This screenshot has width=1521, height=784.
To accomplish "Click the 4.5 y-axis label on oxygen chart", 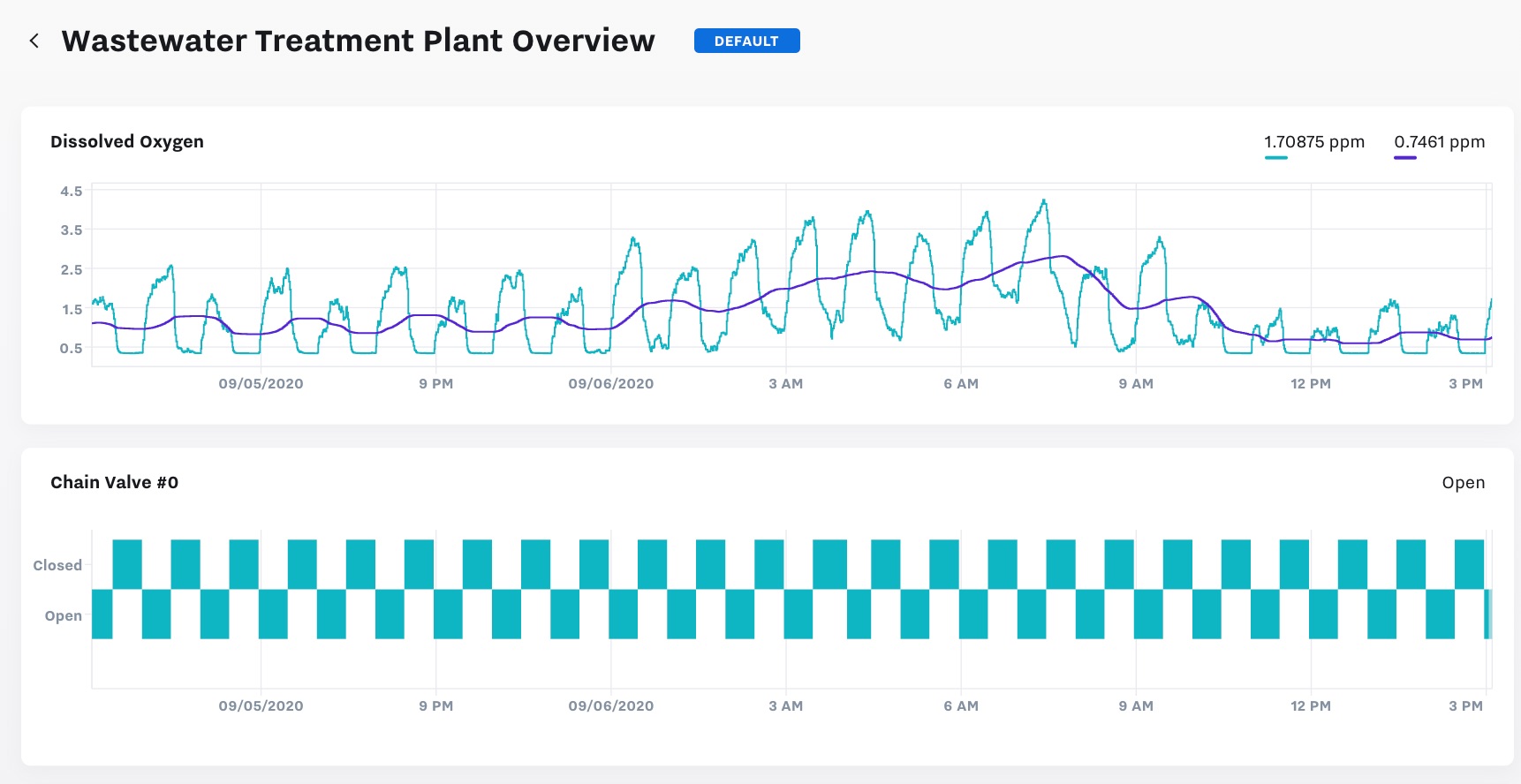I will tap(72, 191).
